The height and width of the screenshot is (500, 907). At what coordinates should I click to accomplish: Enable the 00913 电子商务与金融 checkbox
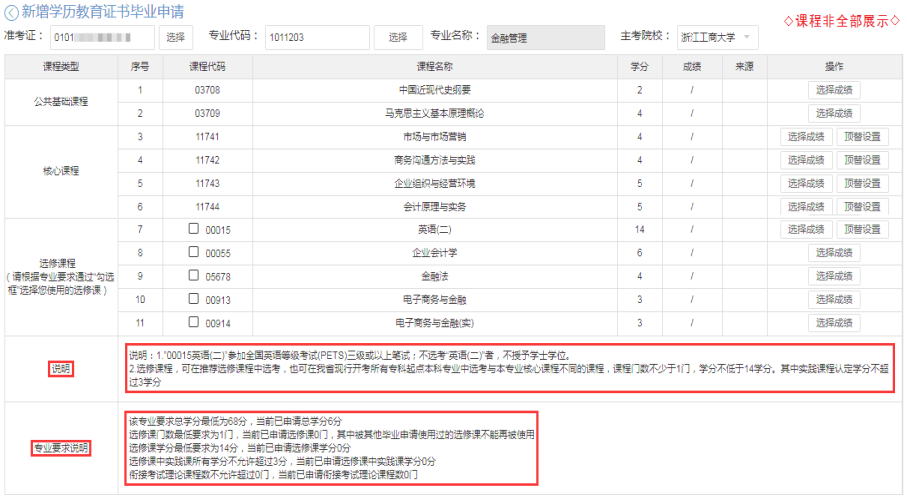[194, 299]
